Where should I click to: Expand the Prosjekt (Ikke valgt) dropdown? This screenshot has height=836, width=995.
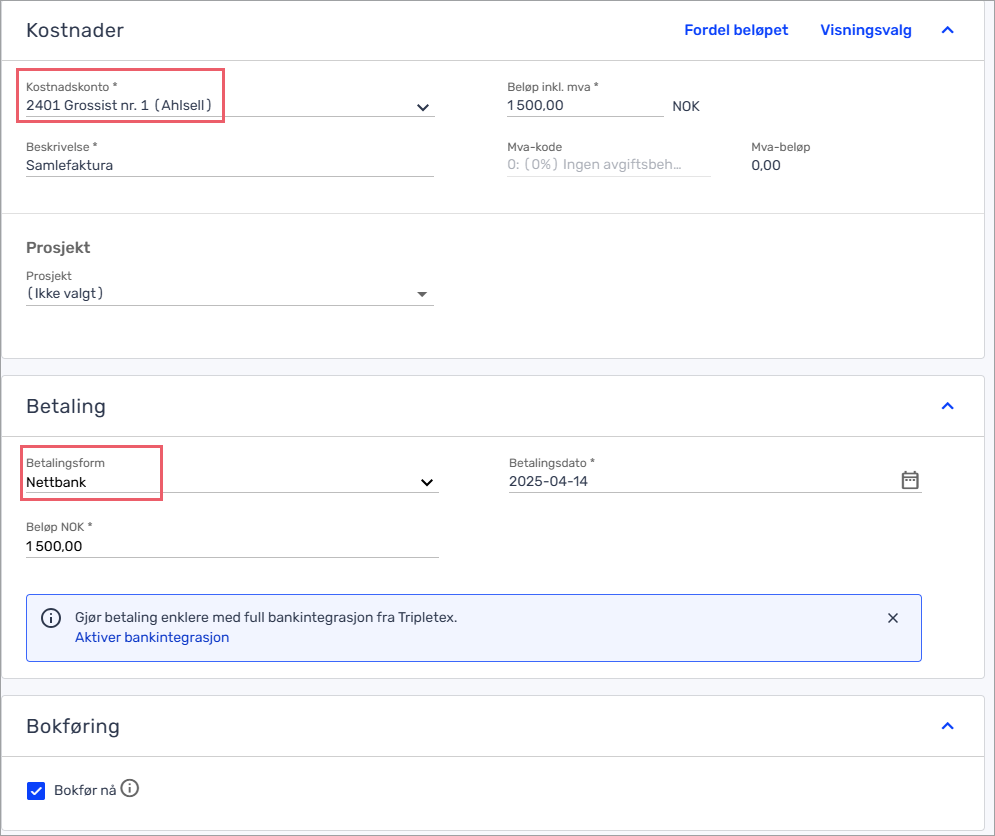tap(230, 294)
